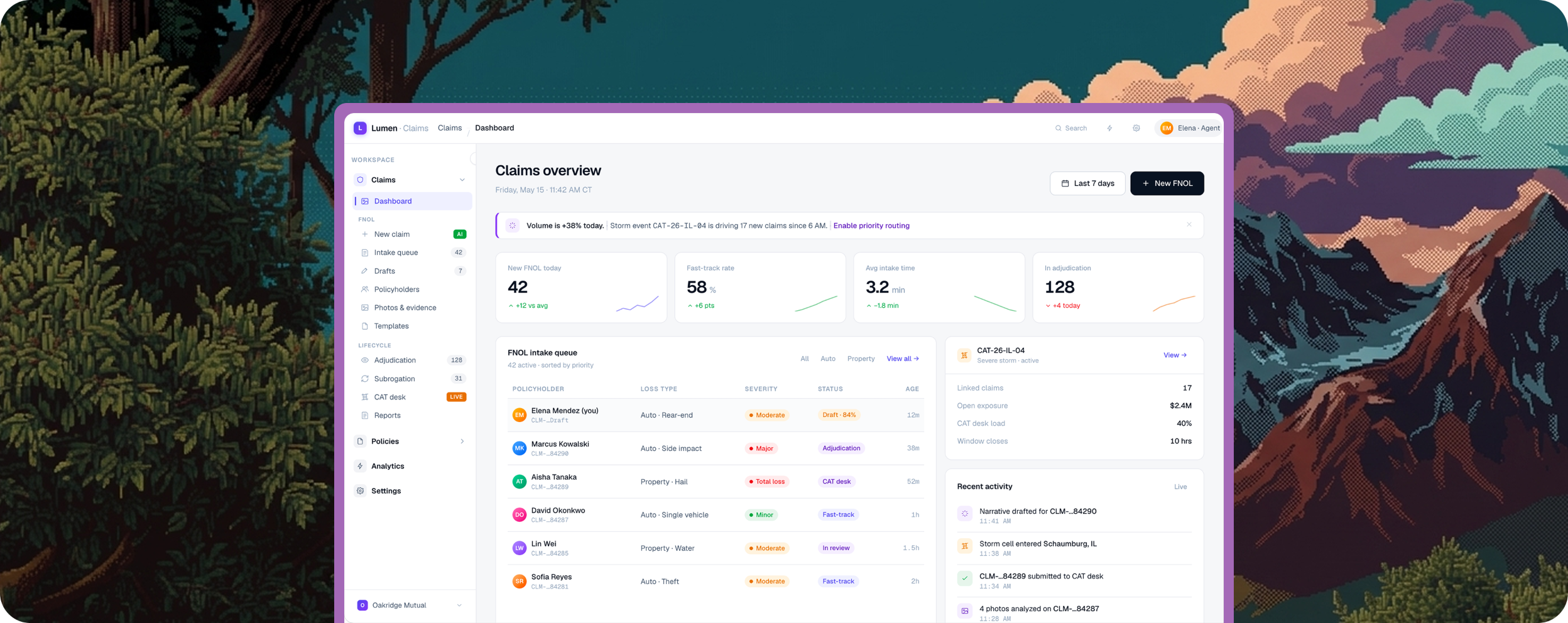Viewport: 1568px width, 623px height.
Task: Click the search magnifier icon
Action: [x=1059, y=128]
